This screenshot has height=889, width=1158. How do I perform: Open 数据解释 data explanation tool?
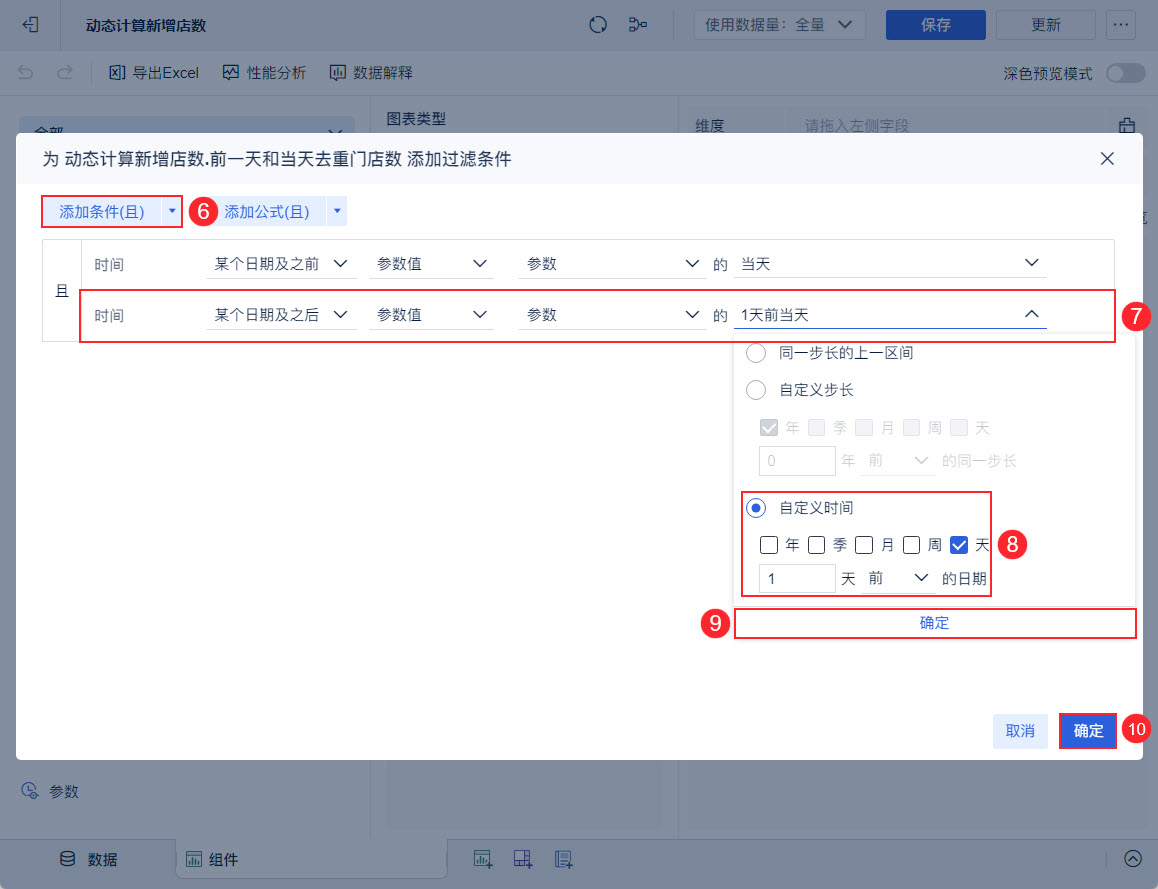[371, 72]
